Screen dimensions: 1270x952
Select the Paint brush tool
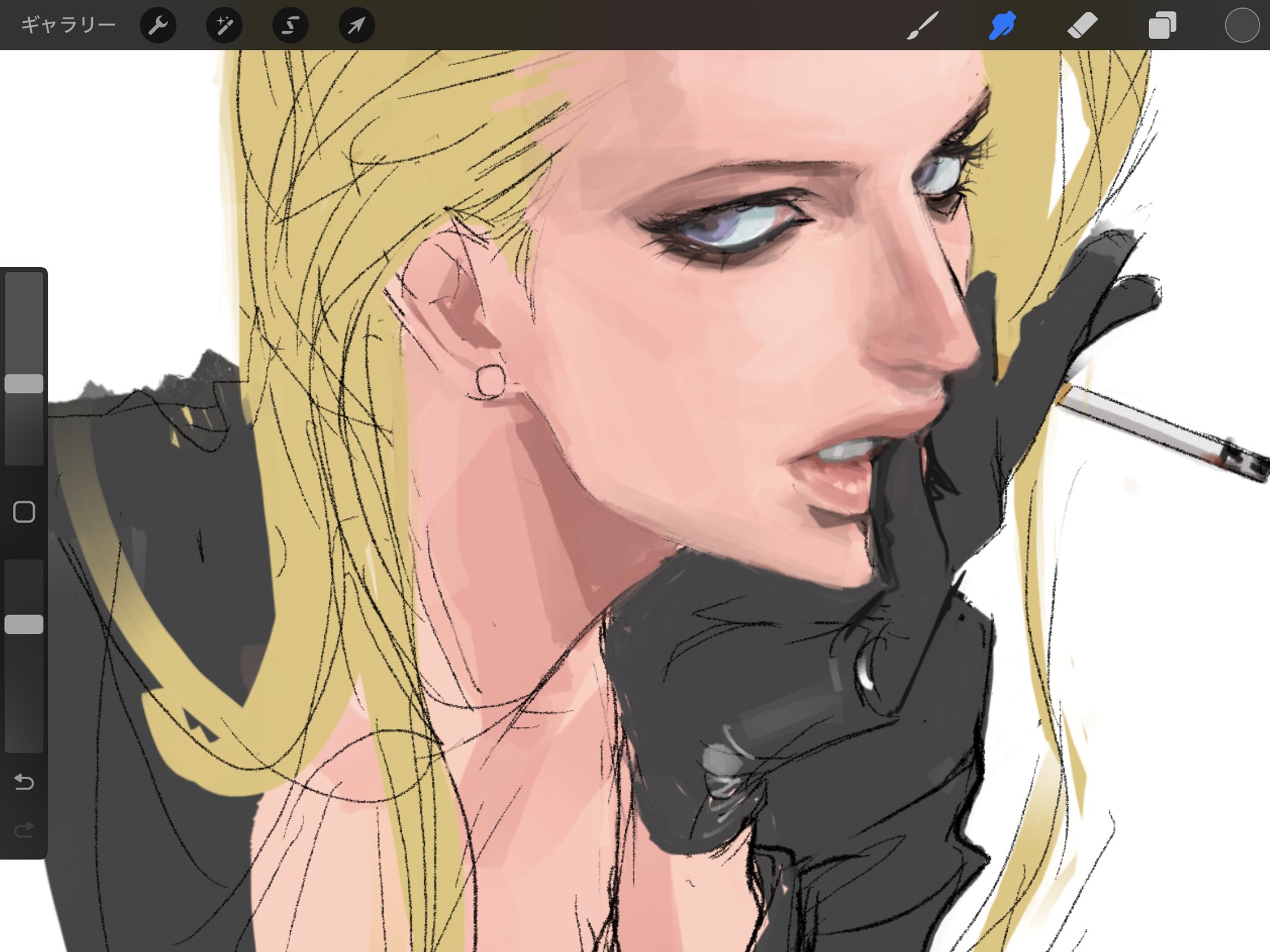922,25
